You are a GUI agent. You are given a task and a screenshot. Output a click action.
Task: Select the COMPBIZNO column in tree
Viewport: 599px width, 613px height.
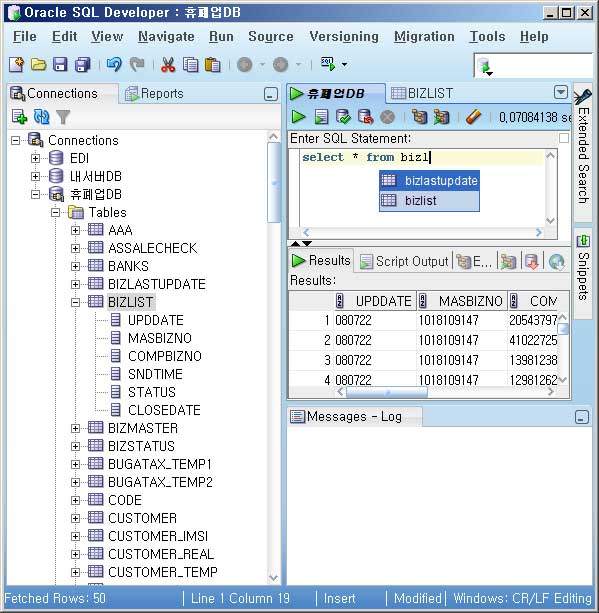pos(165,356)
